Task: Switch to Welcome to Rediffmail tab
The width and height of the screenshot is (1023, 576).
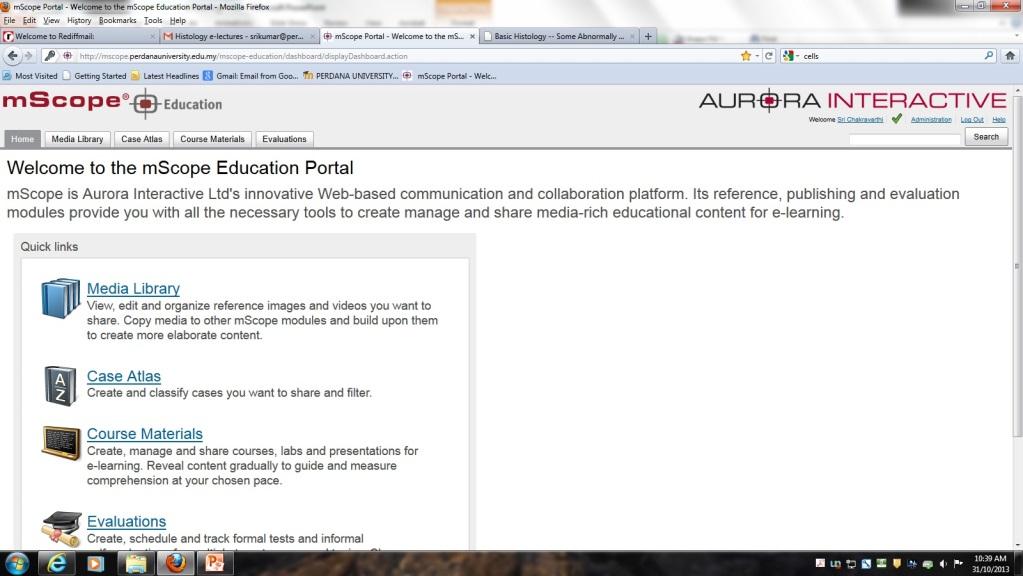Action: click(x=80, y=37)
